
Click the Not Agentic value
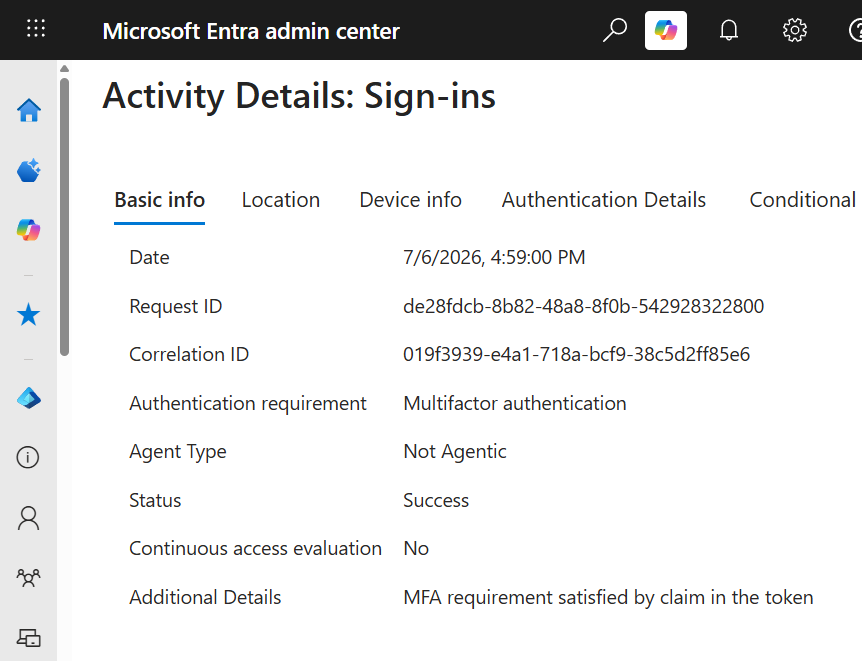(x=455, y=451)
